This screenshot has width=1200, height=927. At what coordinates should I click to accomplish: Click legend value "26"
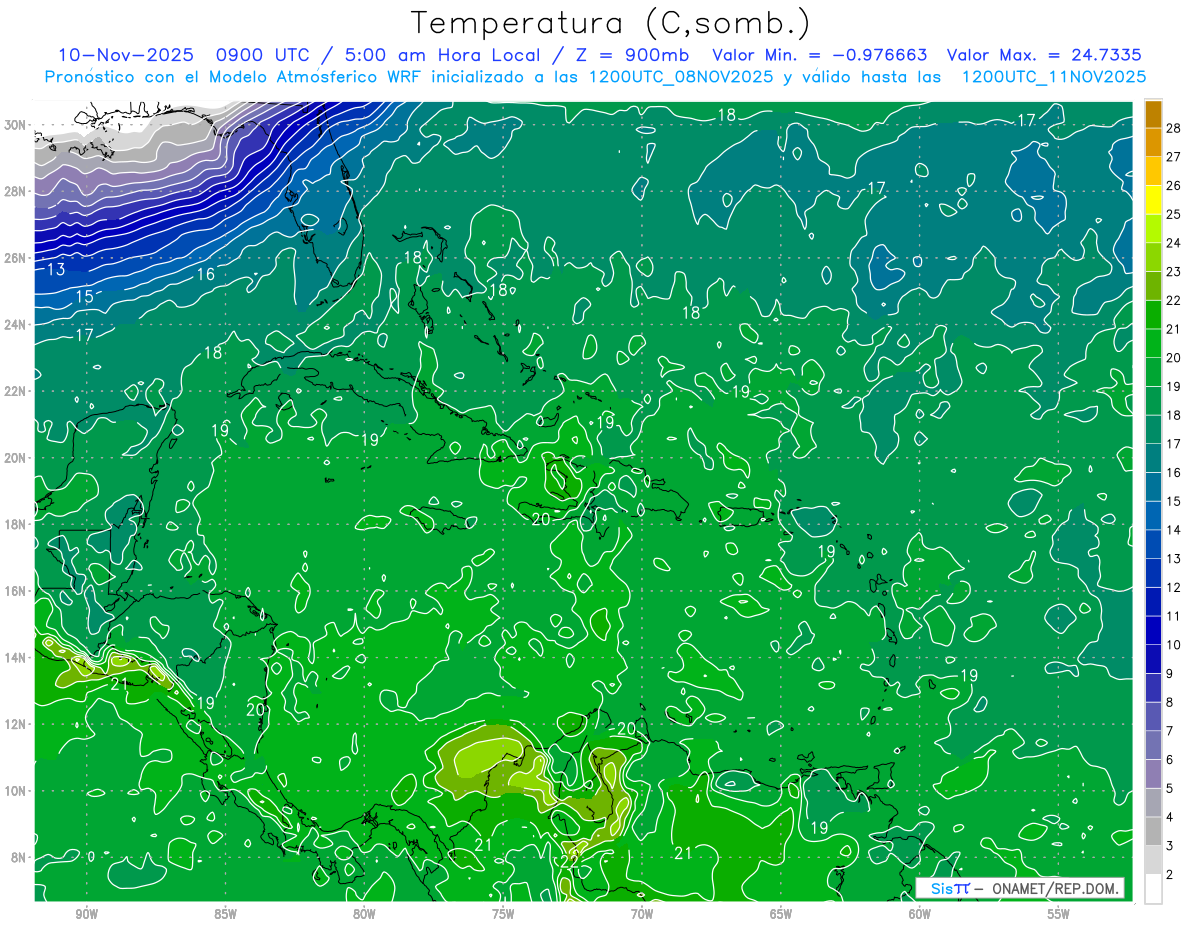1174,185
